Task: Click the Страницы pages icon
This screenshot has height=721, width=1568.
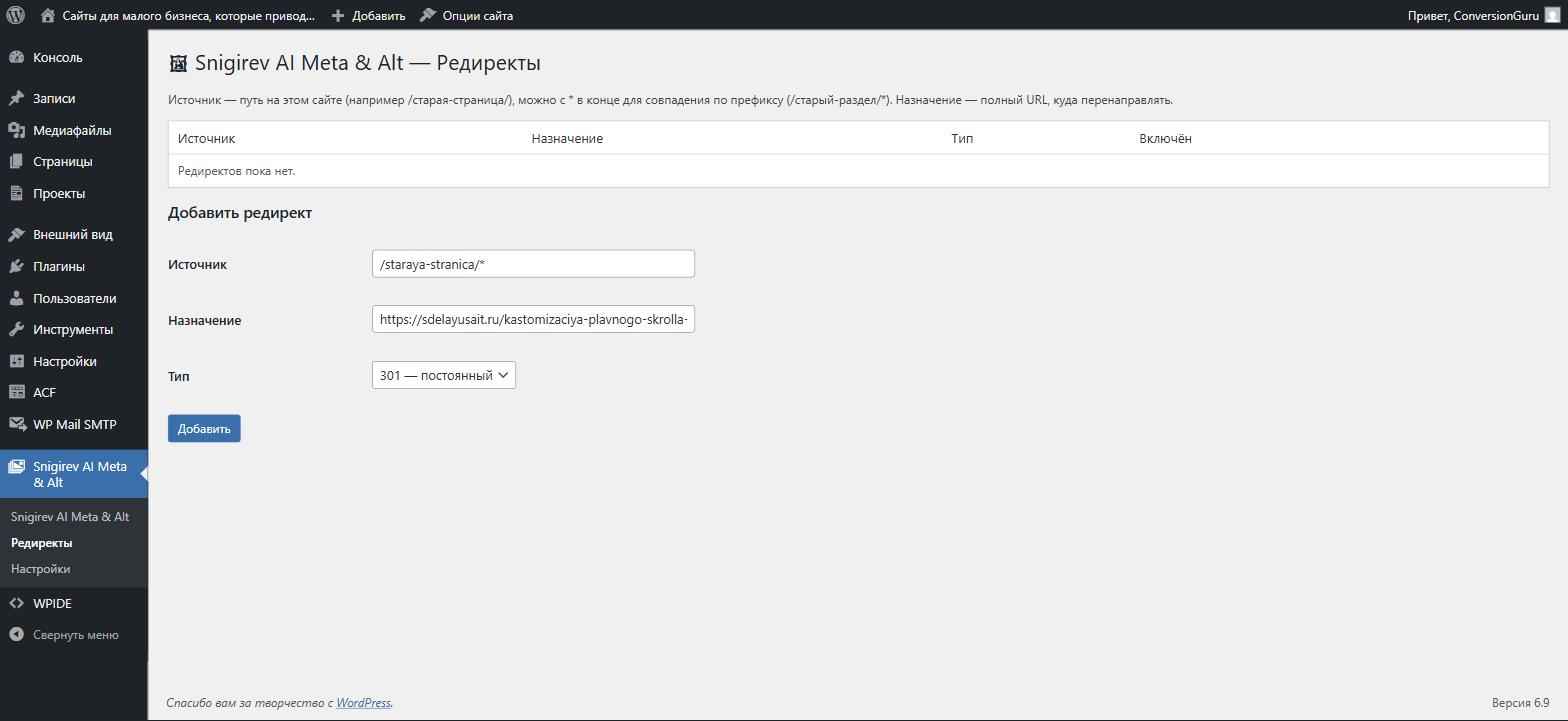Action: point(16,162)
